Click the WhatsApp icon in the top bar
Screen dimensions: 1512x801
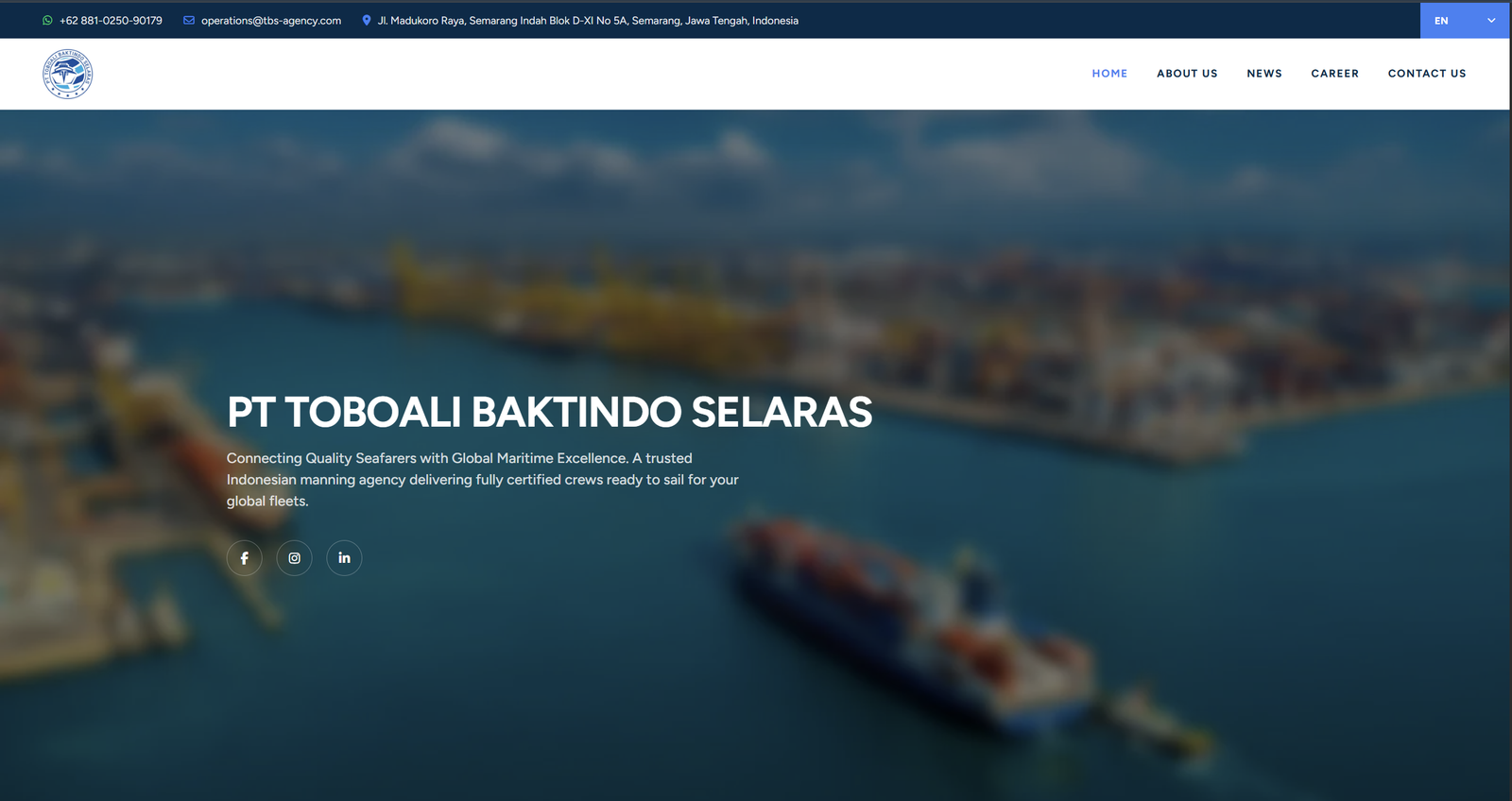(47, 20)
